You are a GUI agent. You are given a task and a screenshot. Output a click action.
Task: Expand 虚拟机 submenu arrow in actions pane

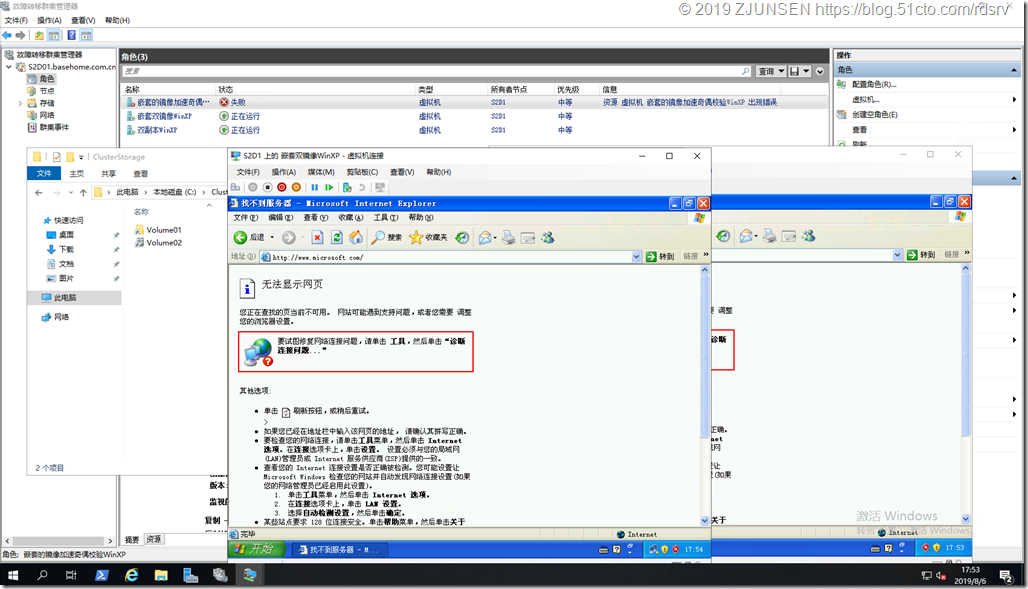(1014, 100)
